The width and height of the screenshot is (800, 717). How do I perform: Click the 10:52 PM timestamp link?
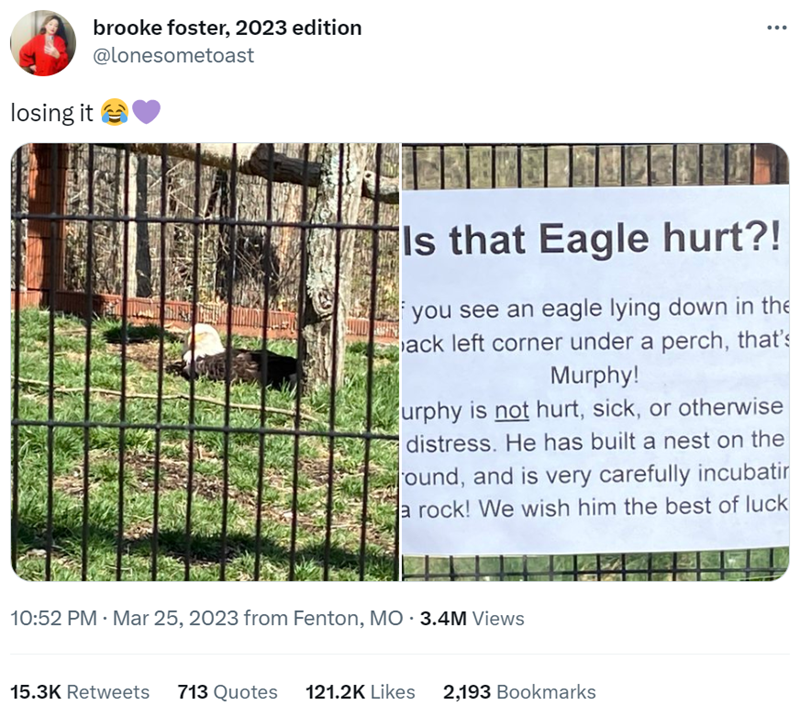coord(52,619)
